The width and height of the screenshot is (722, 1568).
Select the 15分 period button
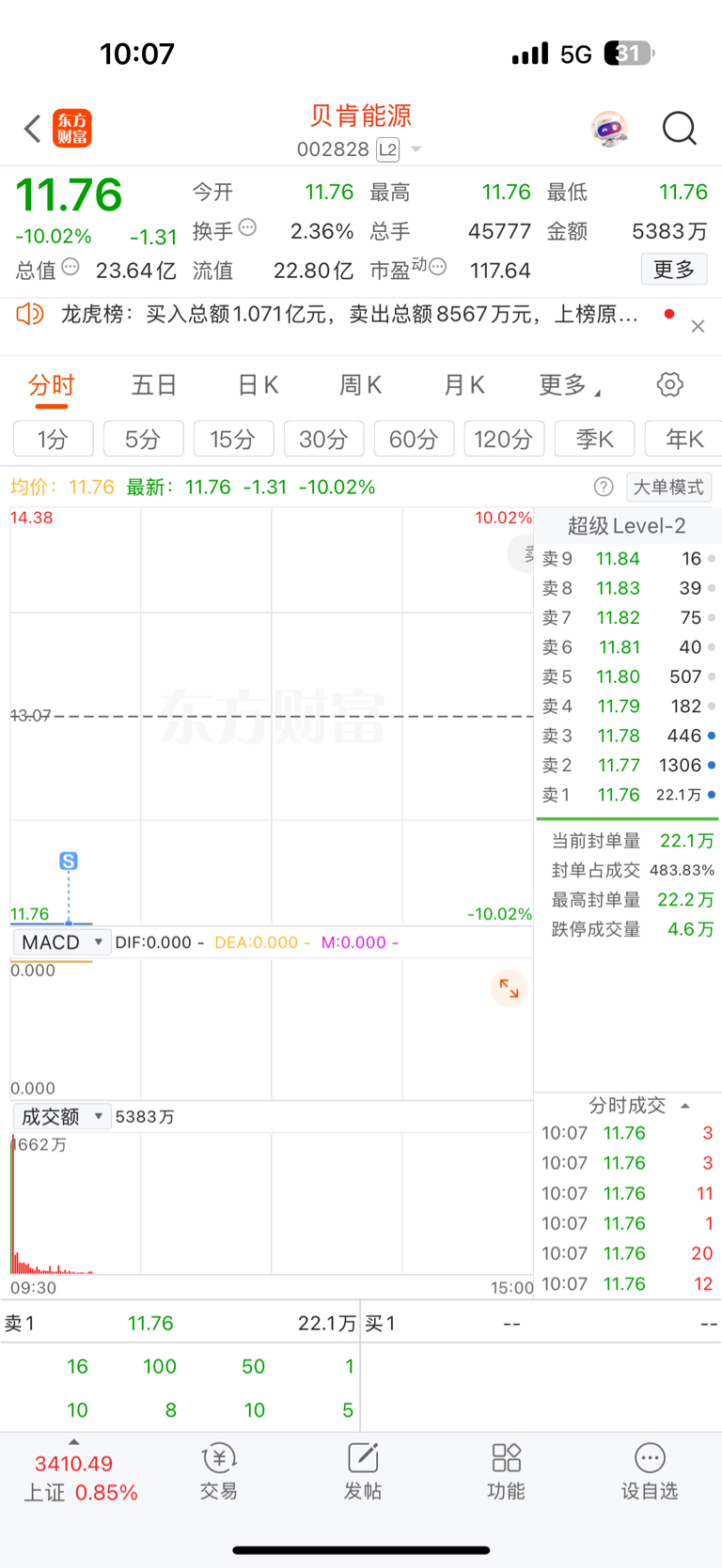click(233, 439)
